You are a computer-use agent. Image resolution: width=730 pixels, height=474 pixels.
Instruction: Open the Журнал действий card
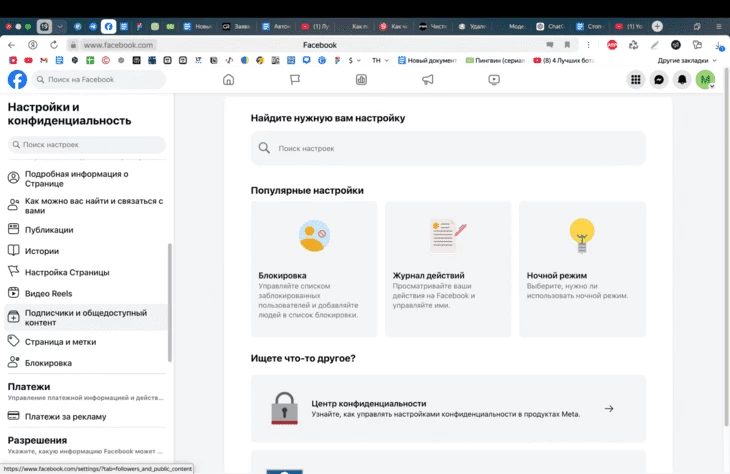pyautogui.click(x=448, y=269)
